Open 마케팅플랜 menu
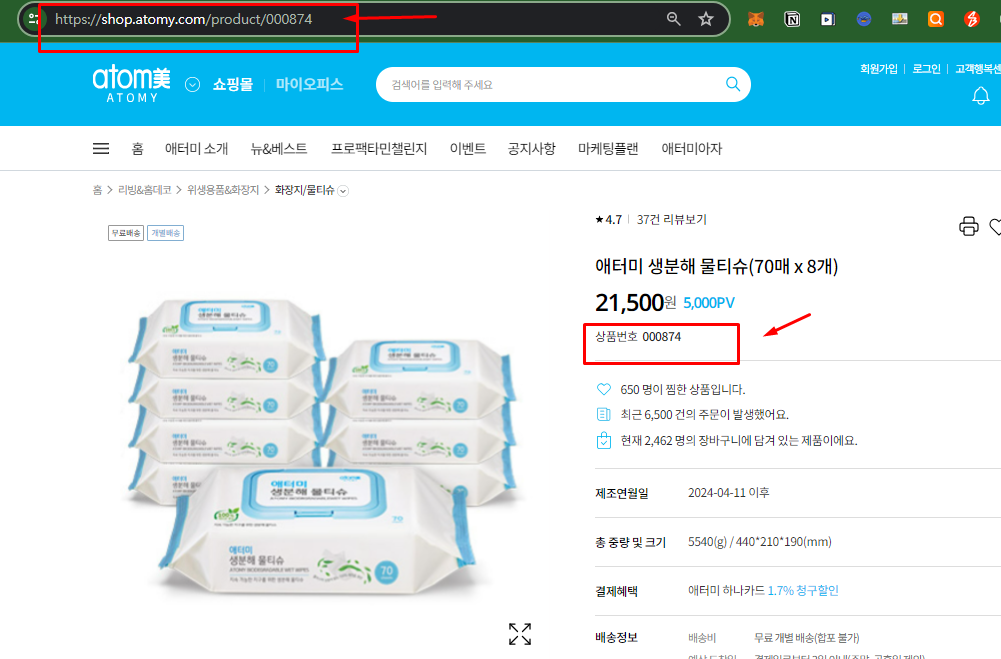The height and width of the screenshot is (659, 1001). click(x=608, y=149)
